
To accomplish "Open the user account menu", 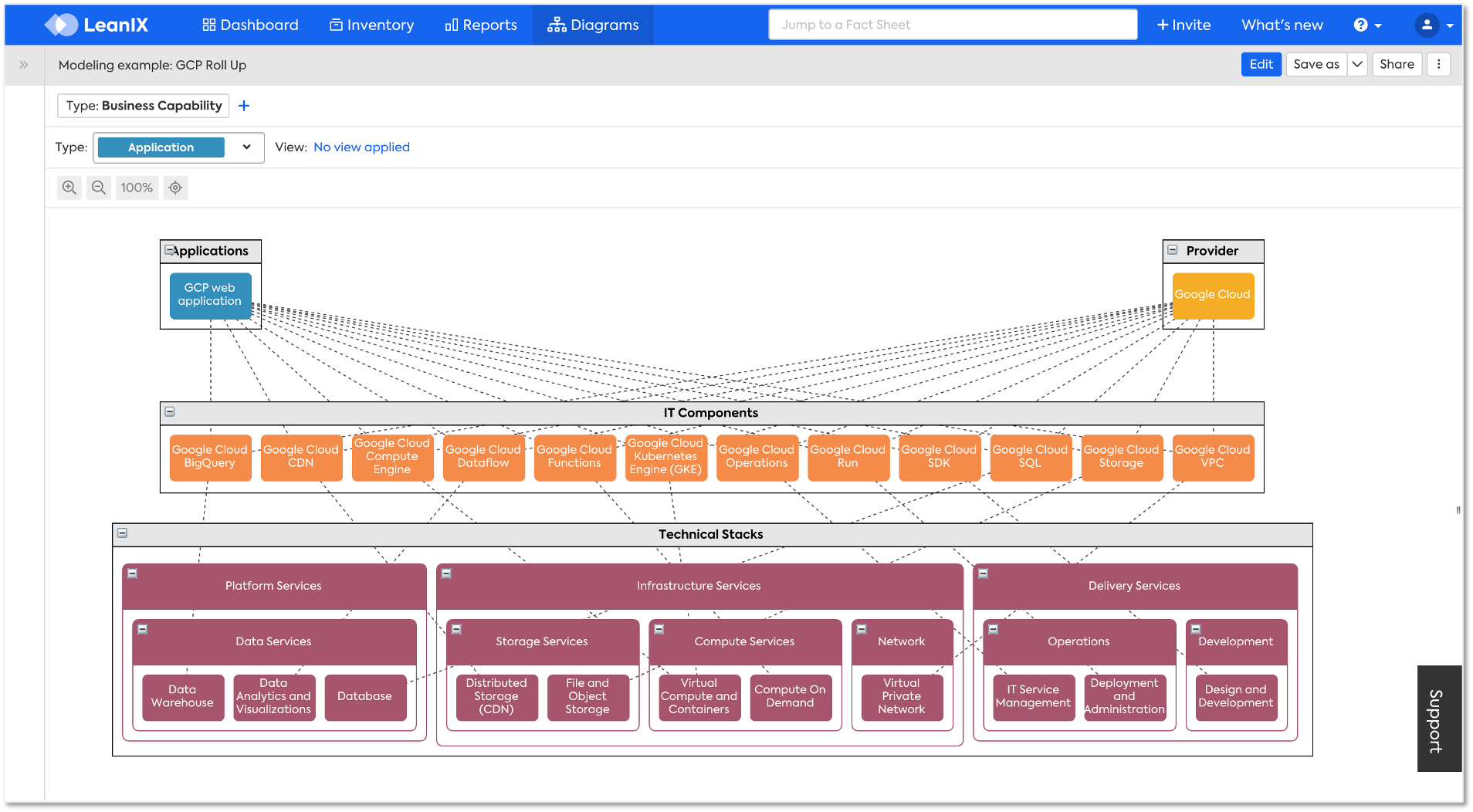I will coord(1434,25).
